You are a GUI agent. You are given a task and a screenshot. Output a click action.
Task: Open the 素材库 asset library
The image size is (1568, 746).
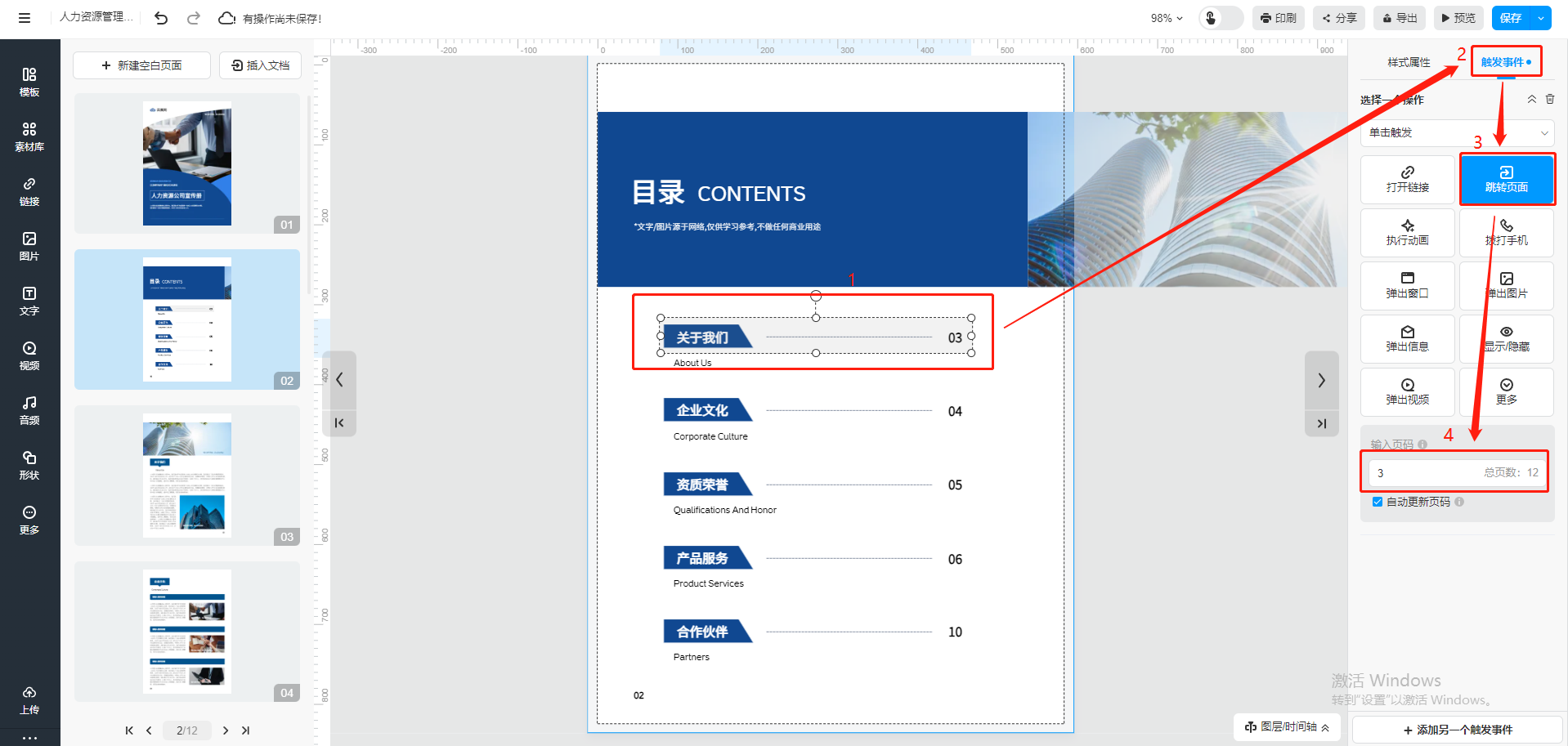(x=29, y=136)
